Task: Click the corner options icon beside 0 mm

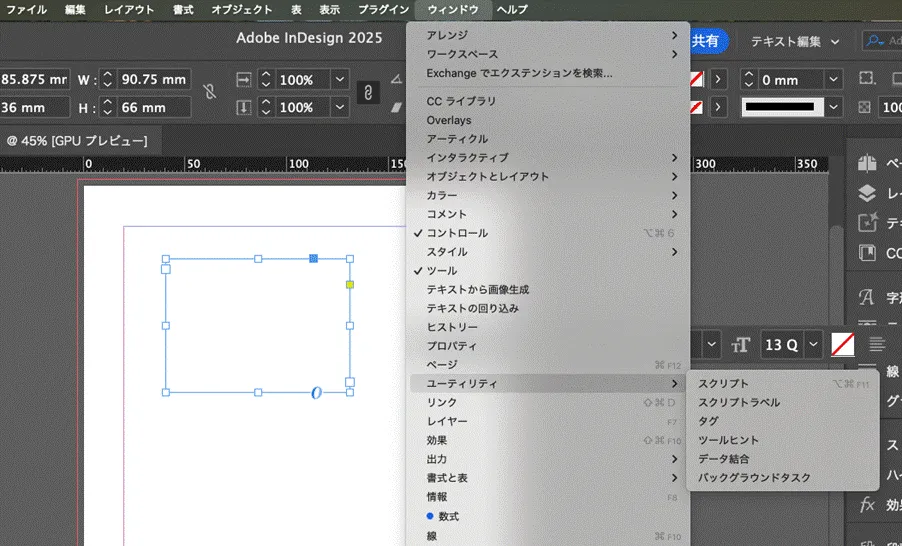Action: (867, 79)
